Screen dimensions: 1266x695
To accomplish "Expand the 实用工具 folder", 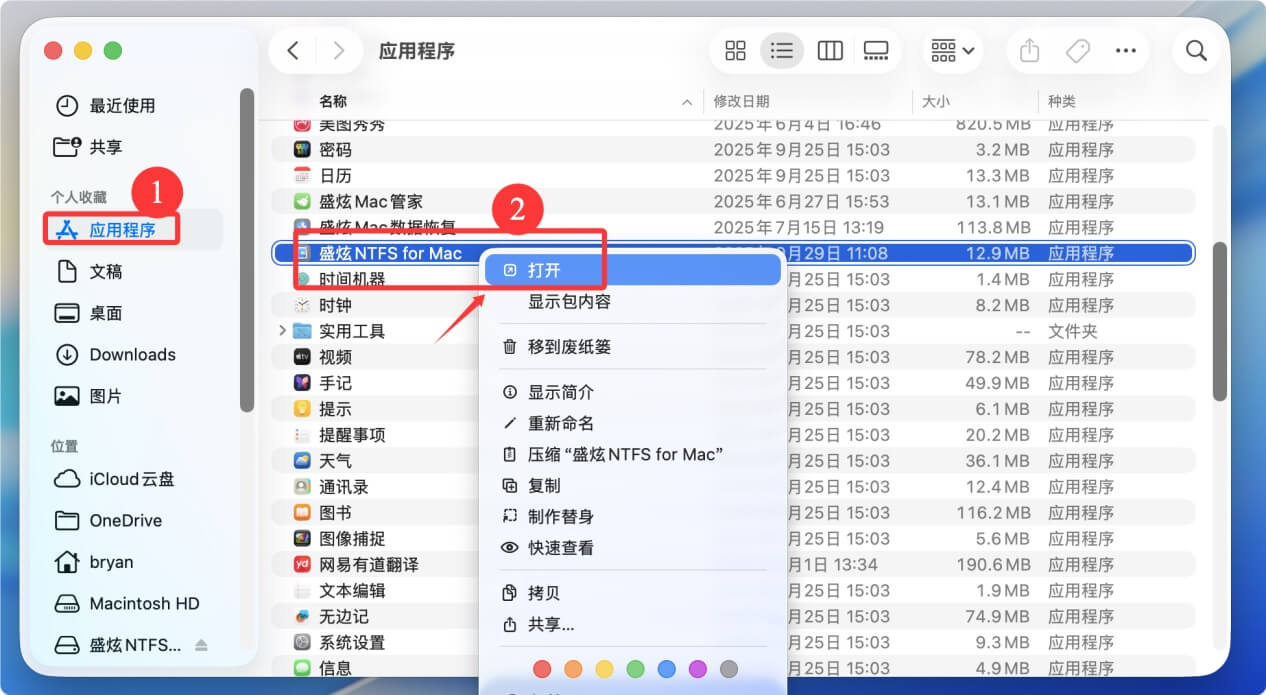I will [282, 330].
